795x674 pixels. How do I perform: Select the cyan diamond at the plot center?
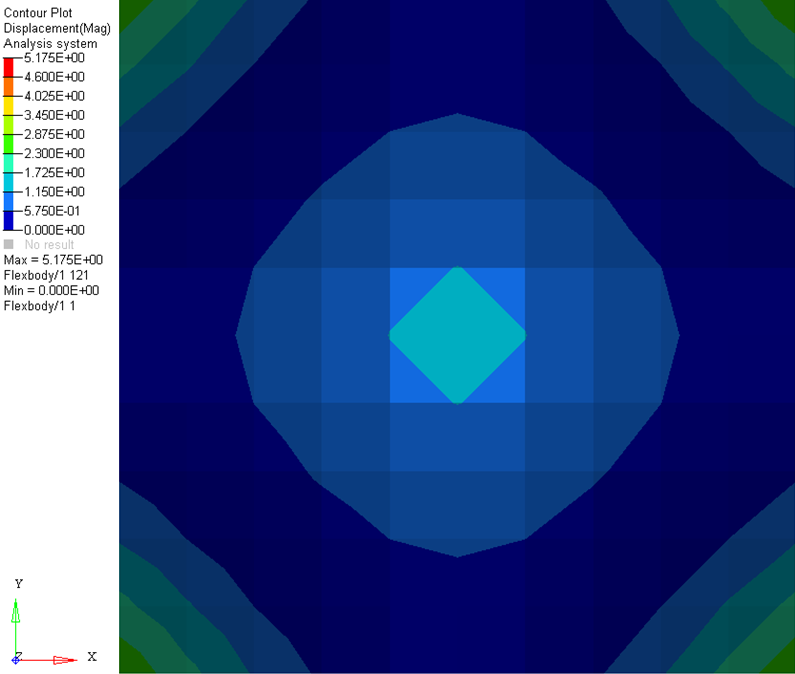[457, 335]
